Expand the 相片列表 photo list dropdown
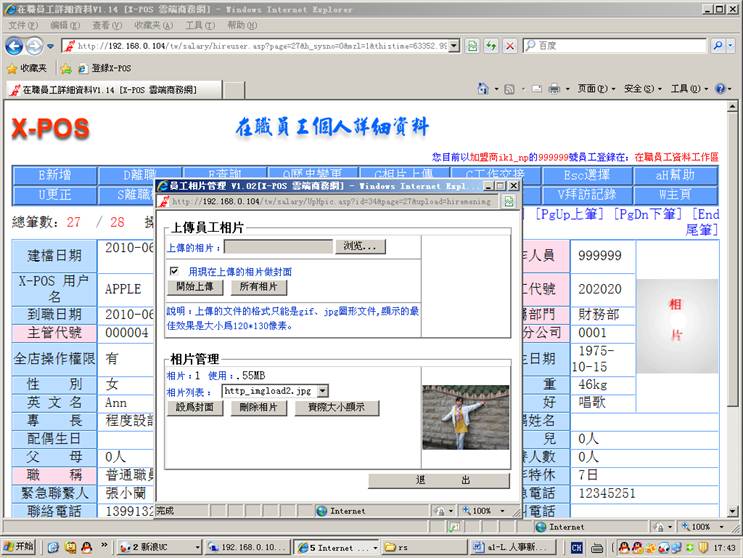Screen dimensions: 743x558 pos(322,390)
